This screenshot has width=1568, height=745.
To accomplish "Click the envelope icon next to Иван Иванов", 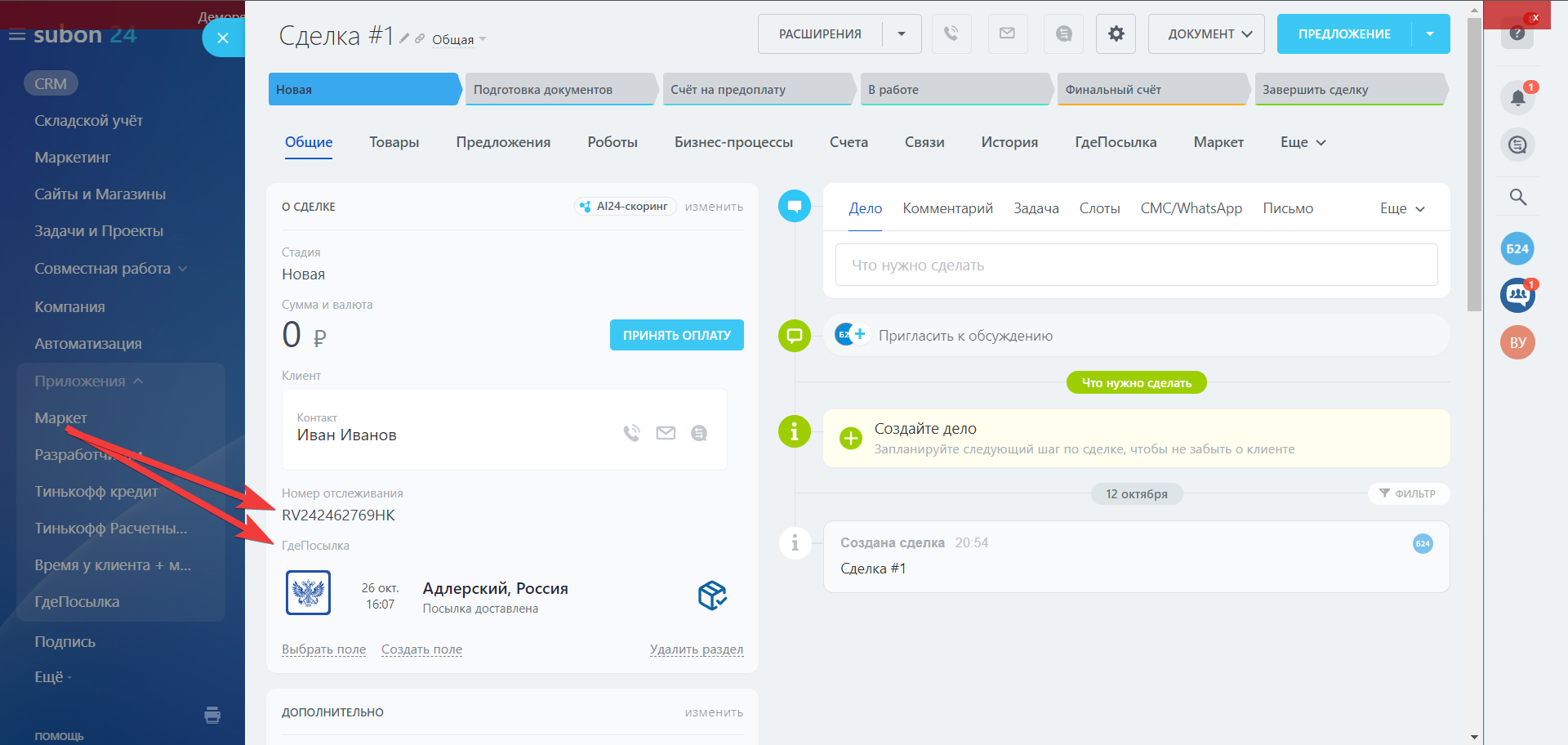I will pos(666,433).
